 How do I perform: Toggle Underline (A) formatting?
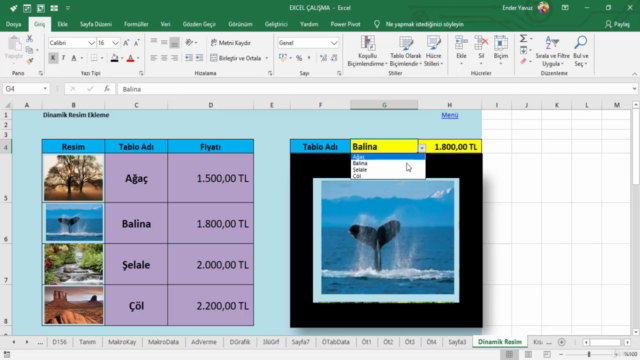point(74,58)
